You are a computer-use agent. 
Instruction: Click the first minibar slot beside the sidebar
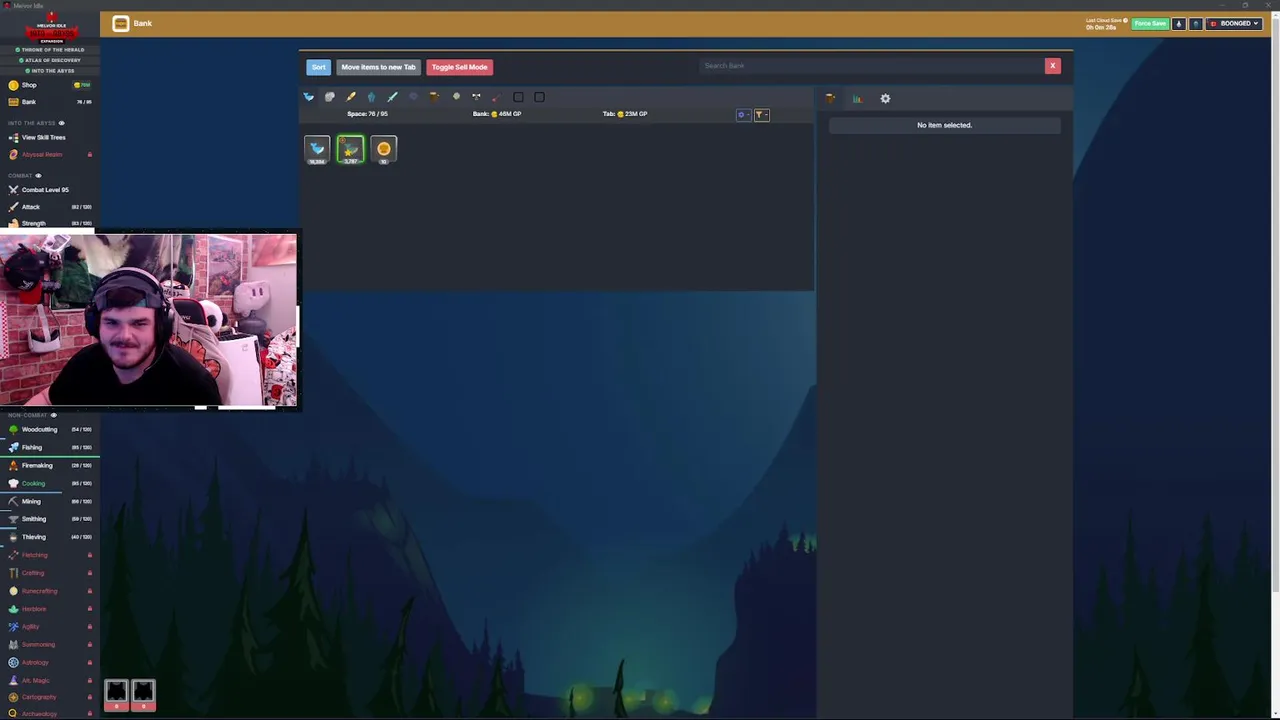coord(116,695)
